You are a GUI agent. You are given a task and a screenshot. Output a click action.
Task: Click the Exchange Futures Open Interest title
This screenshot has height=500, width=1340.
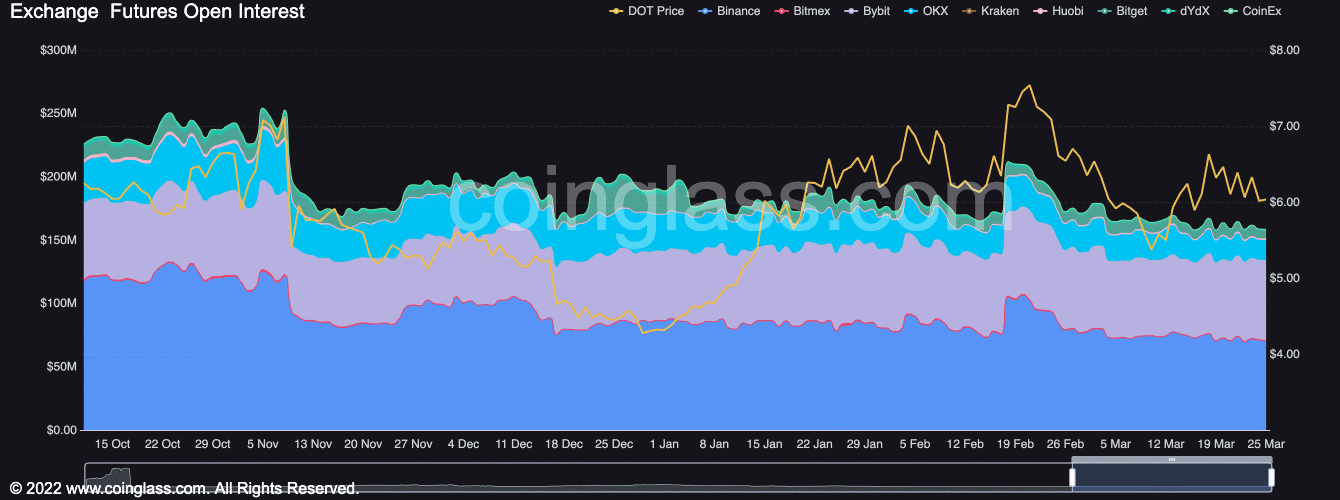pos(158,12)
